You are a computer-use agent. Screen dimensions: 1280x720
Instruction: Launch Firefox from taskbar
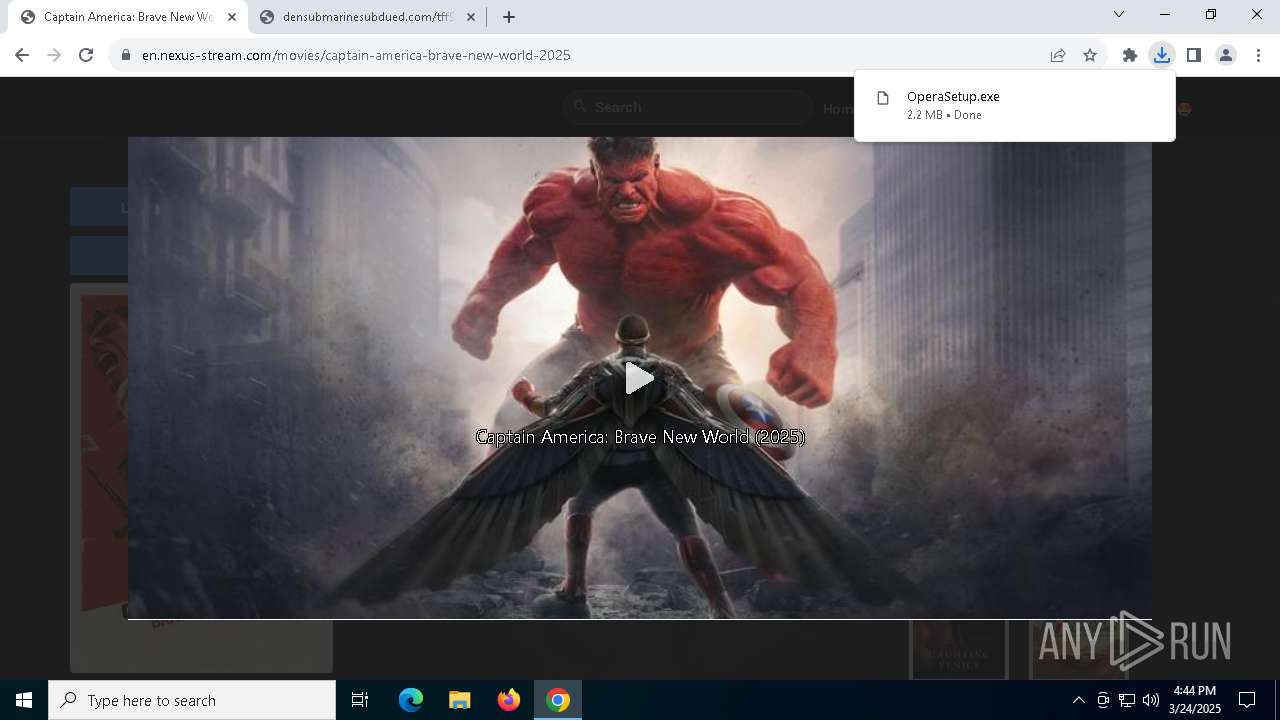pos(509,700)
